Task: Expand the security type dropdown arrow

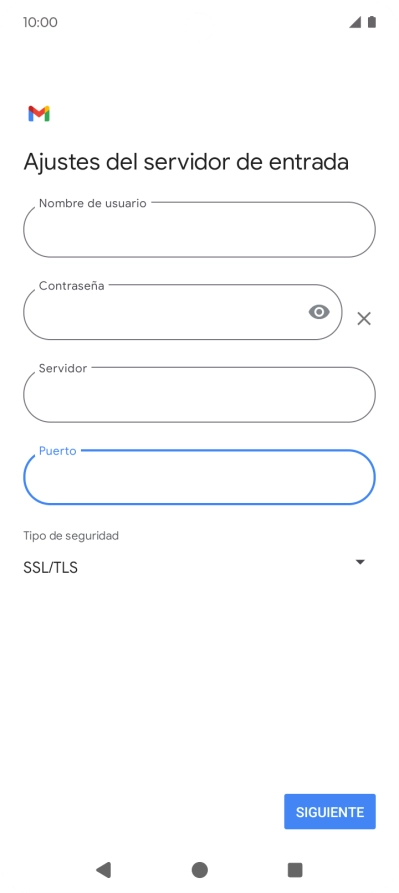Action: [360, 562]
